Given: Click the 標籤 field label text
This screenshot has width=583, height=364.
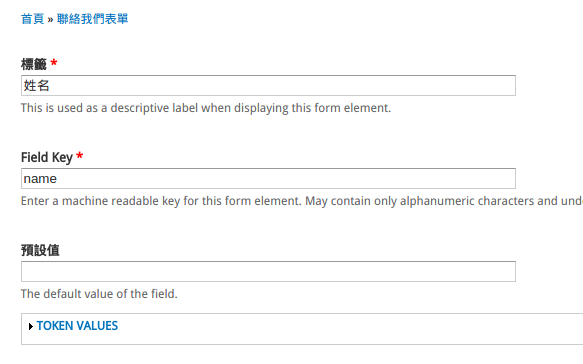Looking at the screenshot, I should [x=33, y=64].
